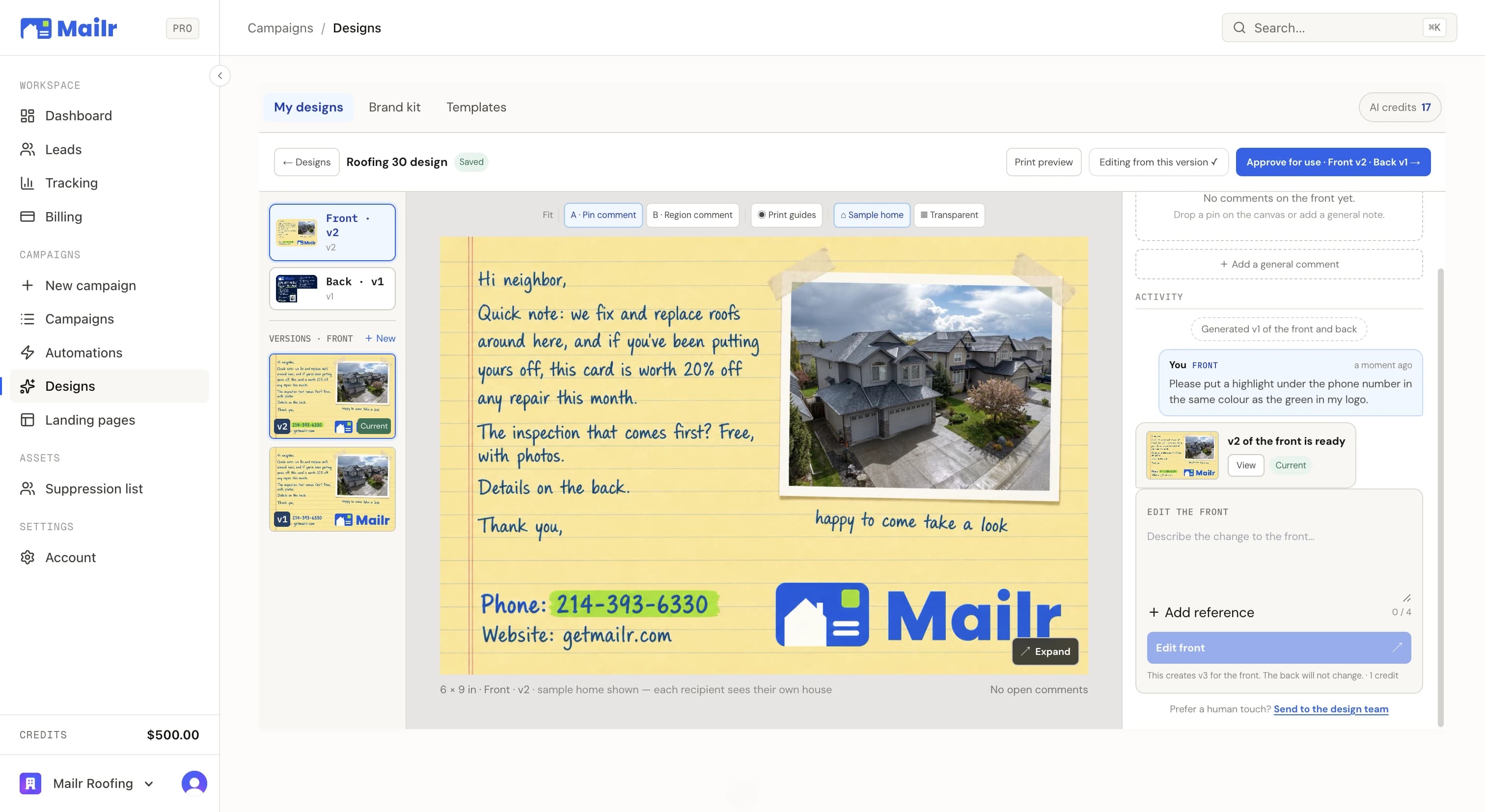
Task: Toggle Sample home preview
Action: point(872,215)
